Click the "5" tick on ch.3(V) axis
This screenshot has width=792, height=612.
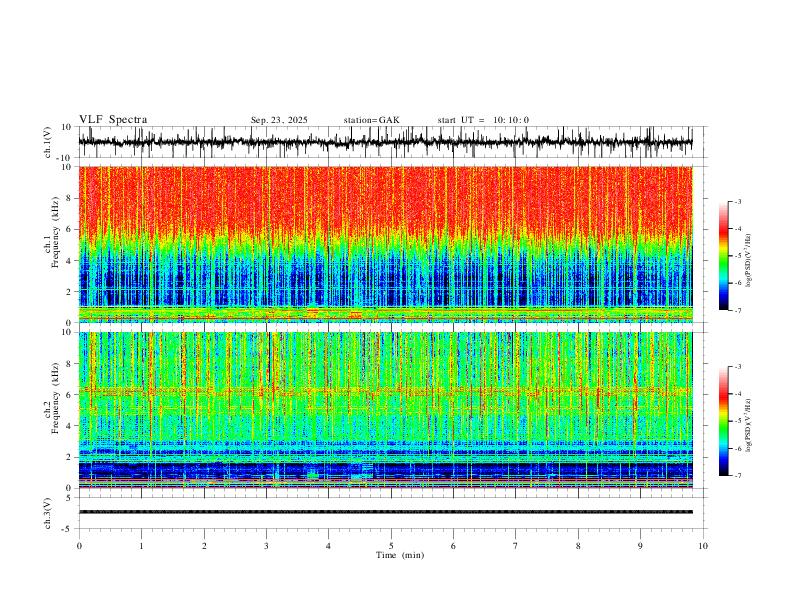pyautogui.click(x=70, y=497)
